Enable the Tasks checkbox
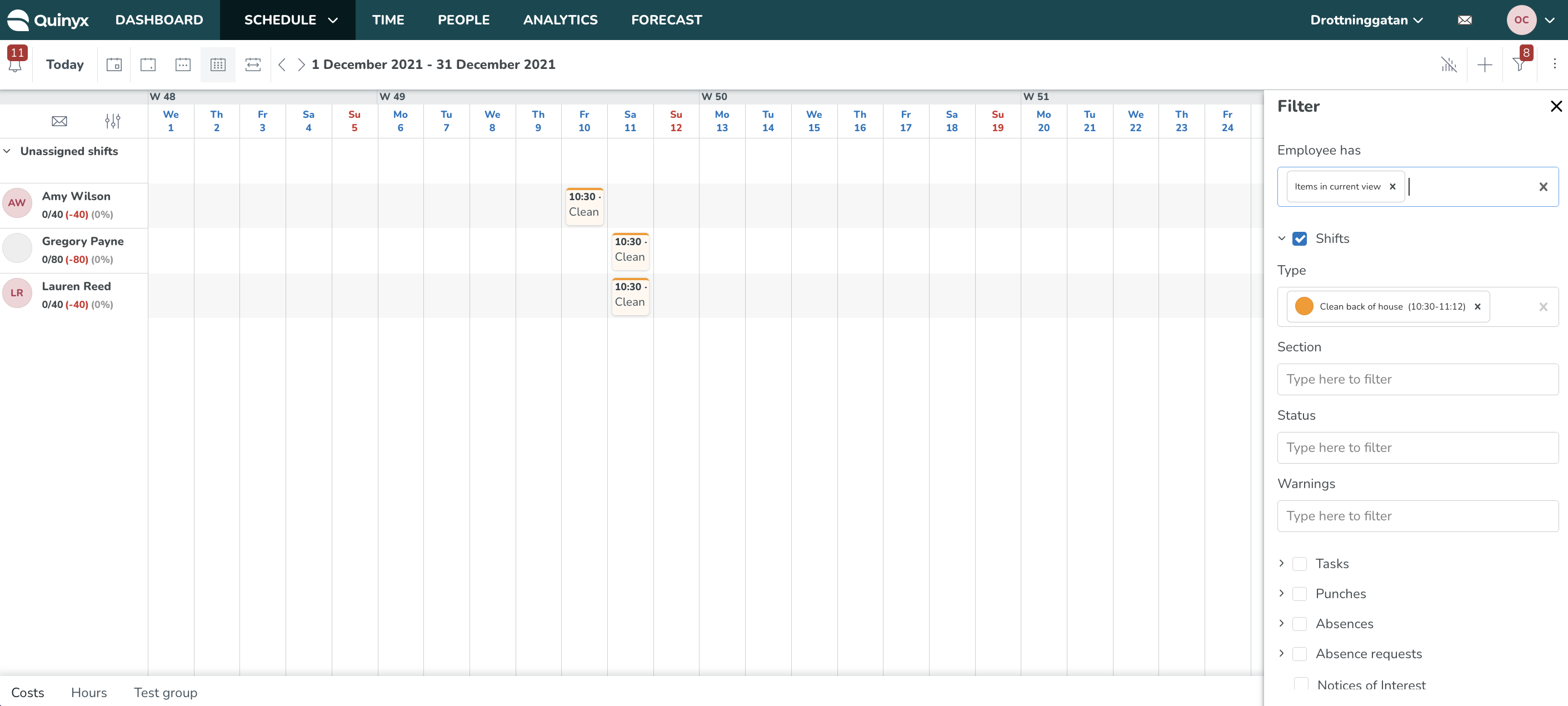 (x=1300, y=564)
